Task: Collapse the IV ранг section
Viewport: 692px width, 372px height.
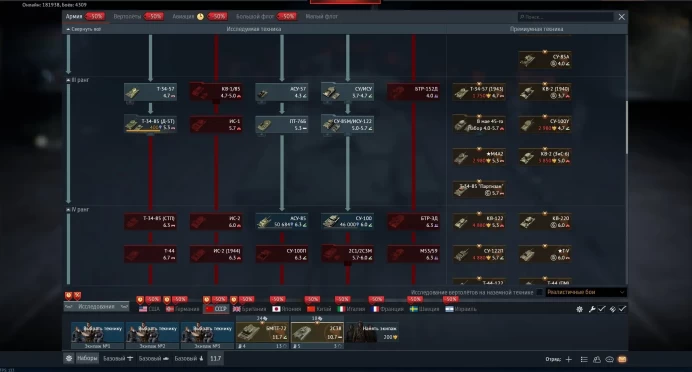Action: tap(78, 209)
